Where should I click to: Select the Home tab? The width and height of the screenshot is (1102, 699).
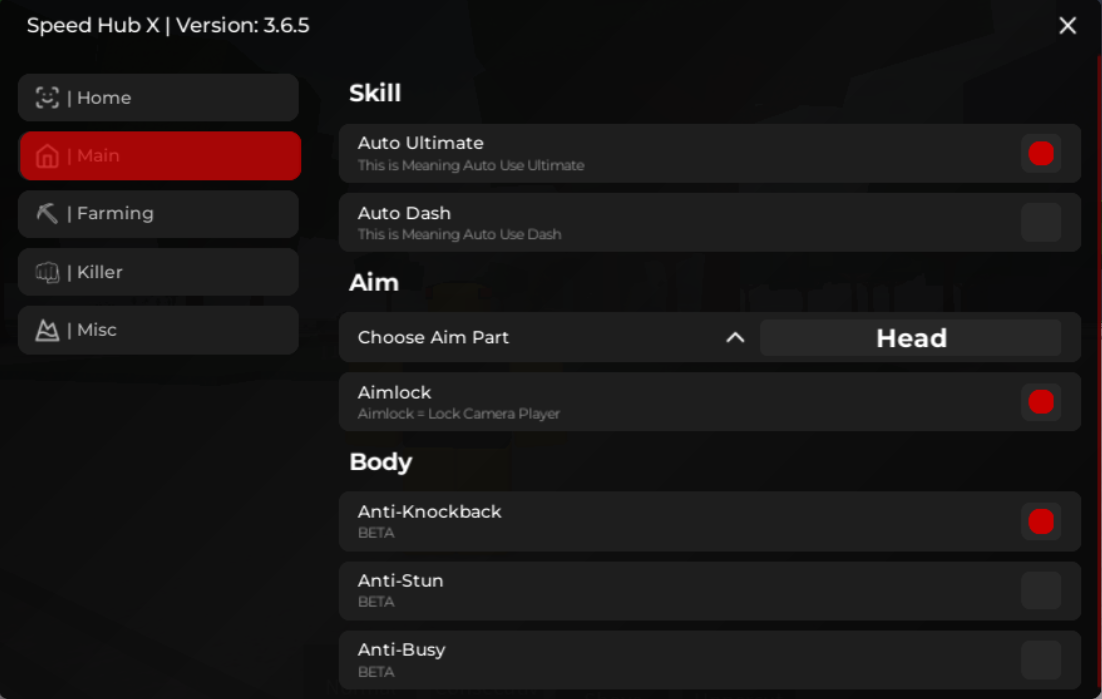pos(158,98)
